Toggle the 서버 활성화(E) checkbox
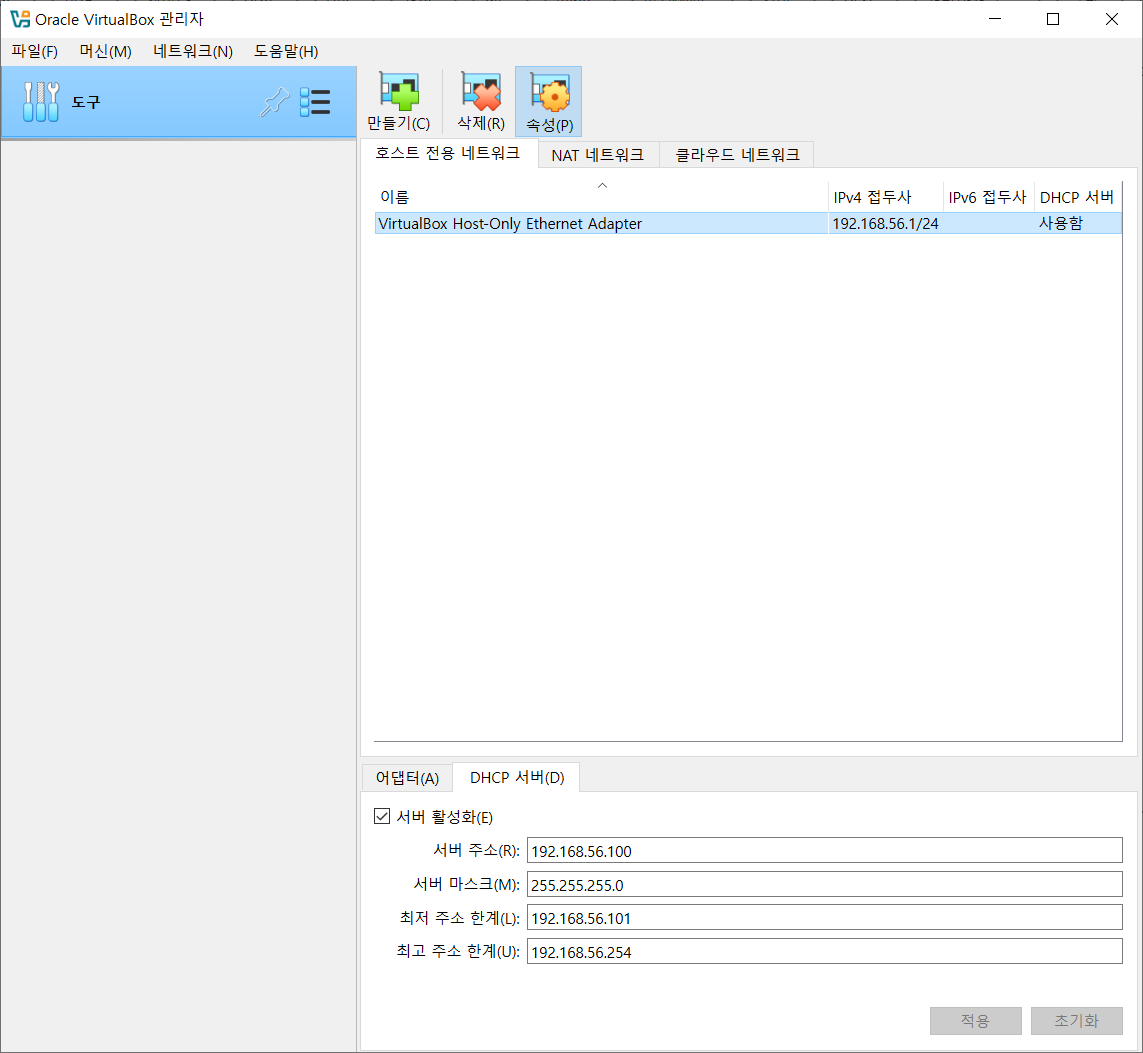 382,816
